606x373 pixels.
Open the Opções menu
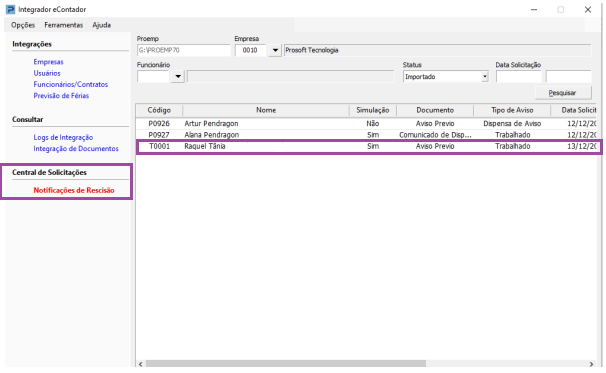(x=23, y=25)
